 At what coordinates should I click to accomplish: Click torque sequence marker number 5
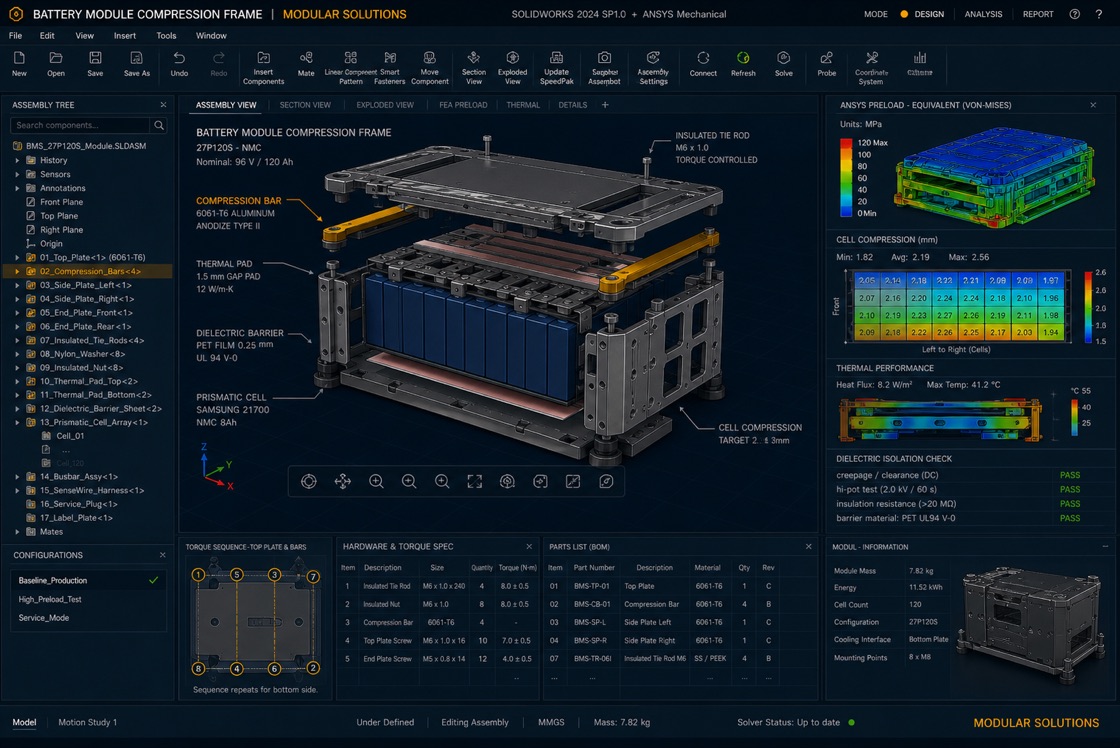[x=236, y=574]
